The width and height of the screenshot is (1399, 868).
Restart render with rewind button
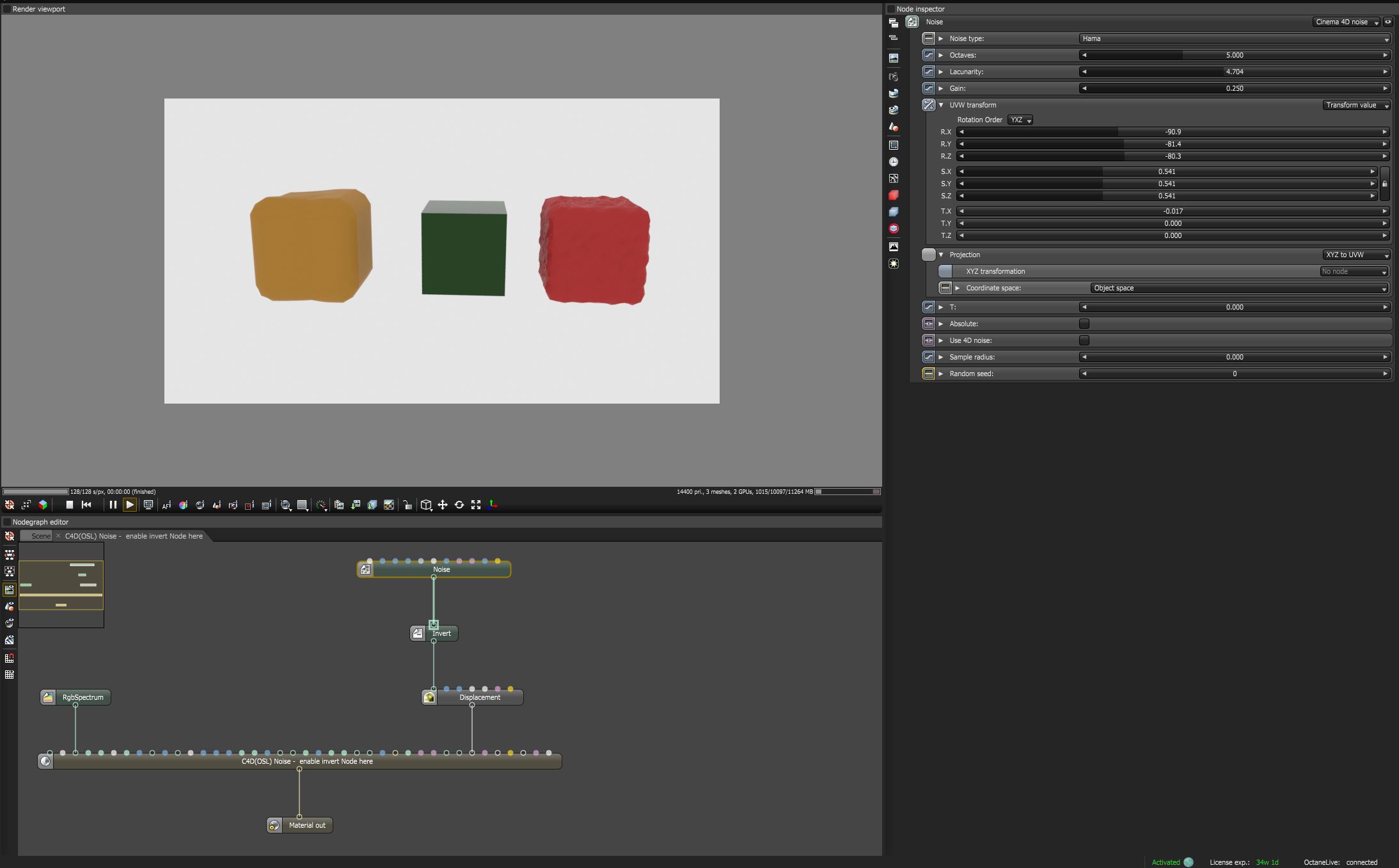click(x=87, y=505)
